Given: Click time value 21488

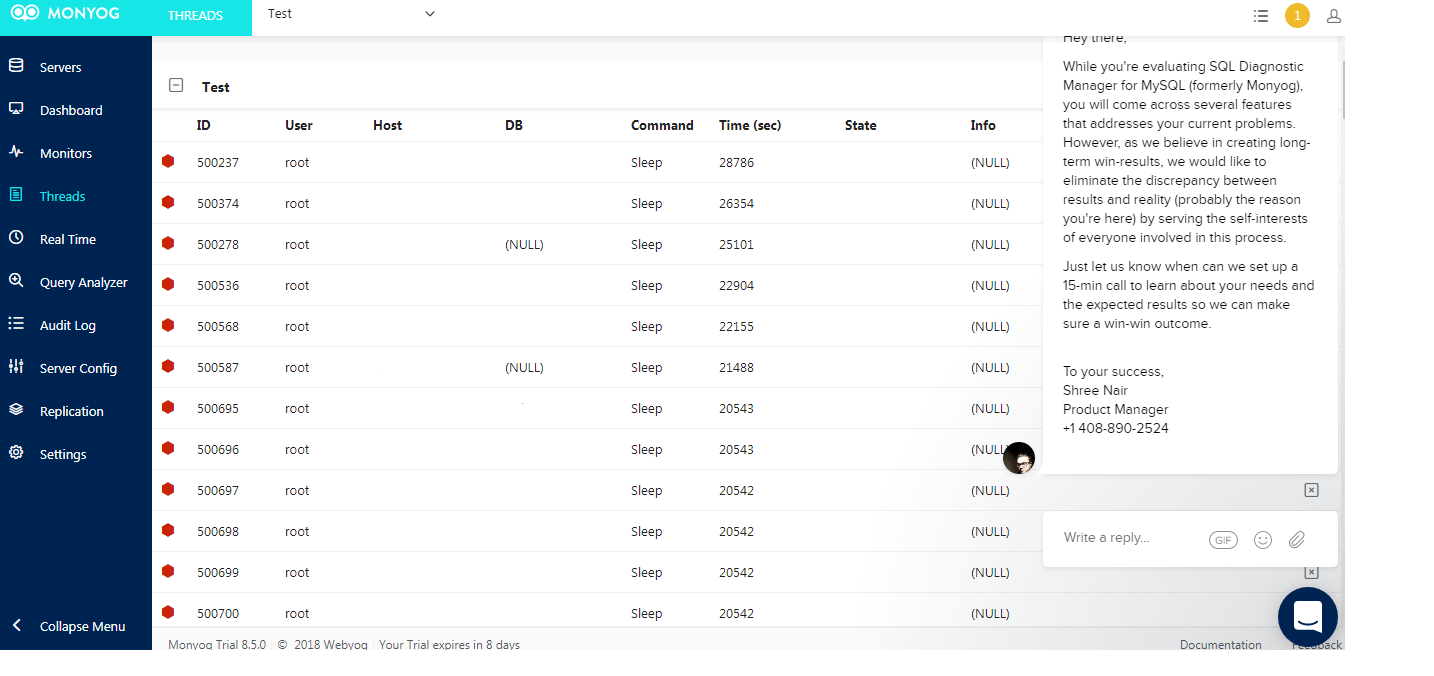Looking at the screenshot, I should (736, 367).
